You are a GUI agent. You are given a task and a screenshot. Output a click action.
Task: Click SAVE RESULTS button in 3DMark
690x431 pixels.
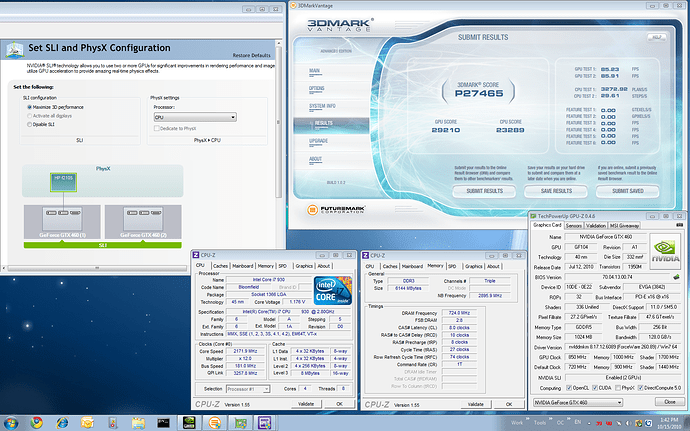click(556, 191)
